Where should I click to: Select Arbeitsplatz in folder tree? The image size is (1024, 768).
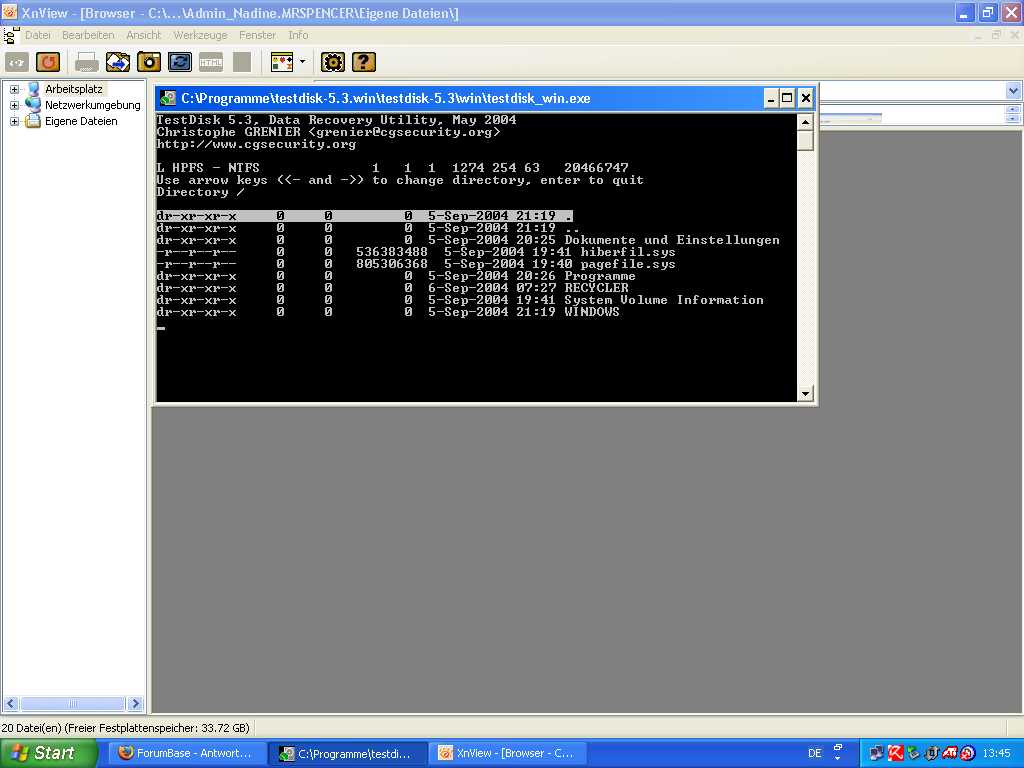pyautogui.click(x=74, y=89)
